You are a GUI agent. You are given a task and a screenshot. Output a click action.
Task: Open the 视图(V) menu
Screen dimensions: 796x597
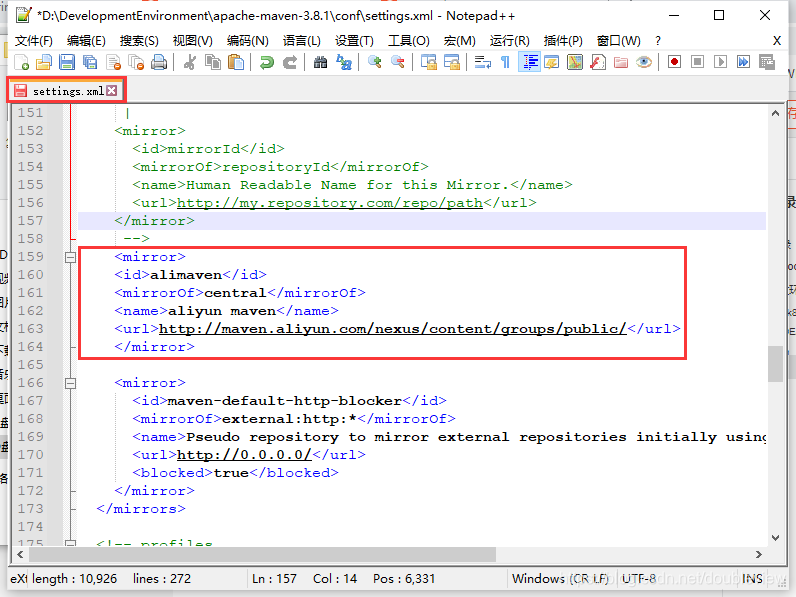pos(192,41)
